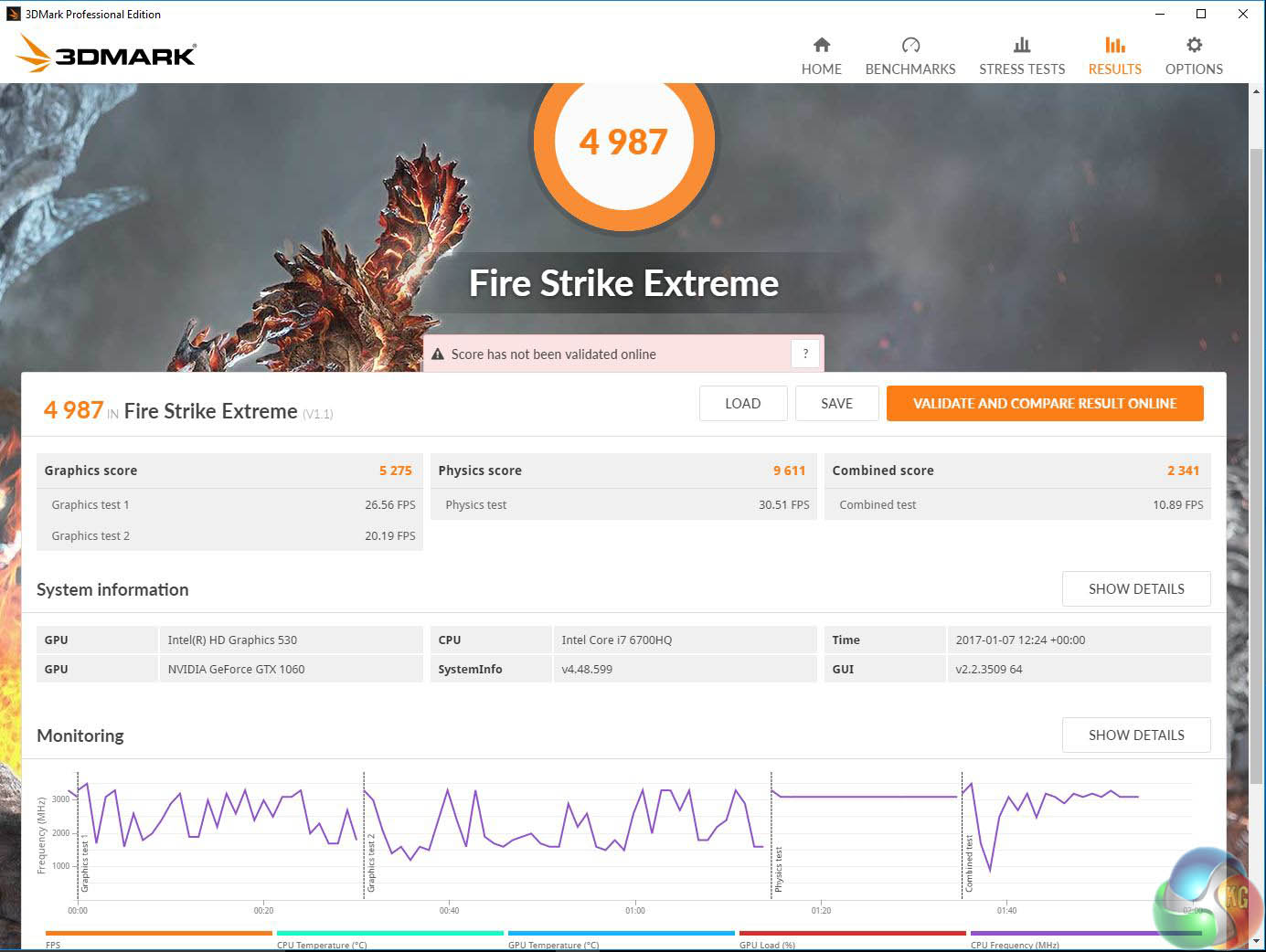Click the (V1.1) version label

[318, 414]
